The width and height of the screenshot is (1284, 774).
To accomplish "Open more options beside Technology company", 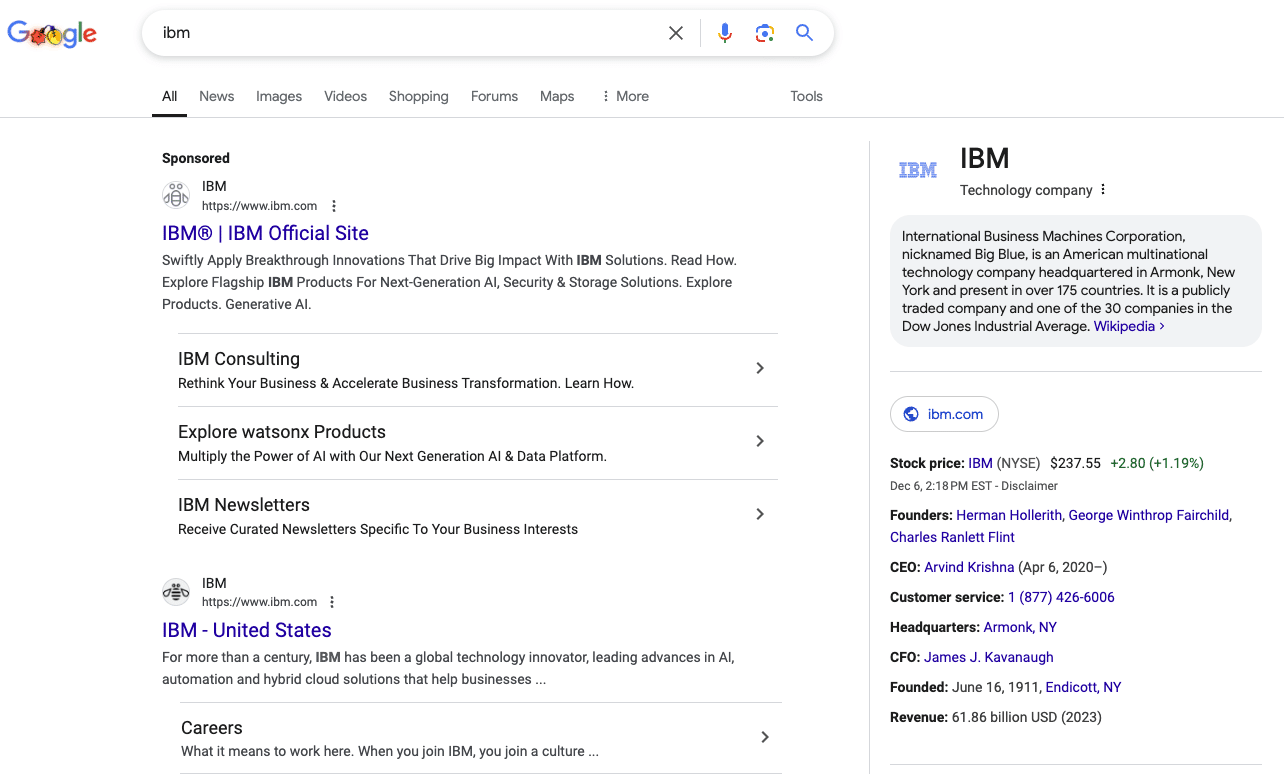I will click(1103, 190).
